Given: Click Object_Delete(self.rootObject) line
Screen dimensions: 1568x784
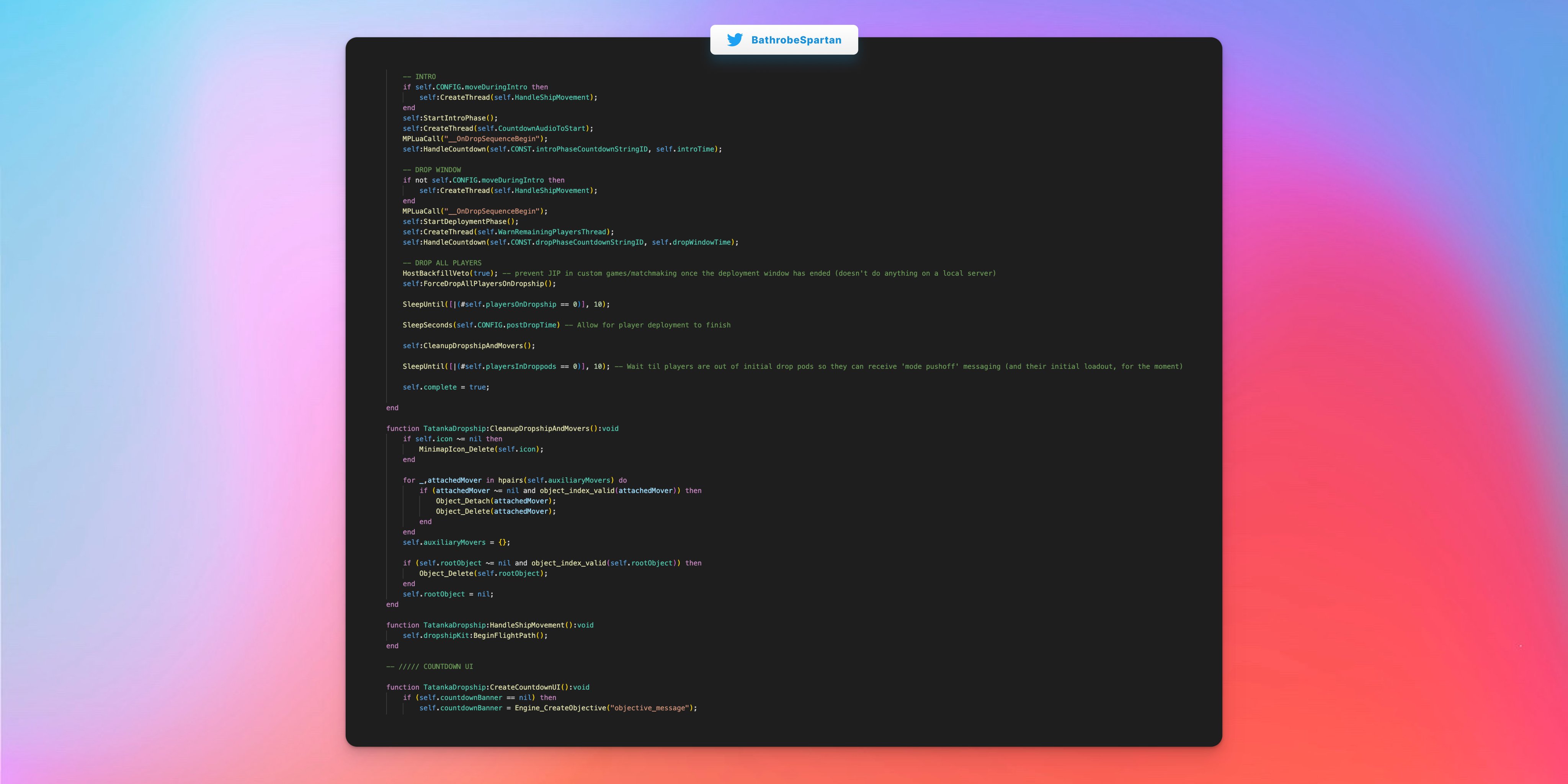Looking at the screenshot, I should tap(483, 573).
